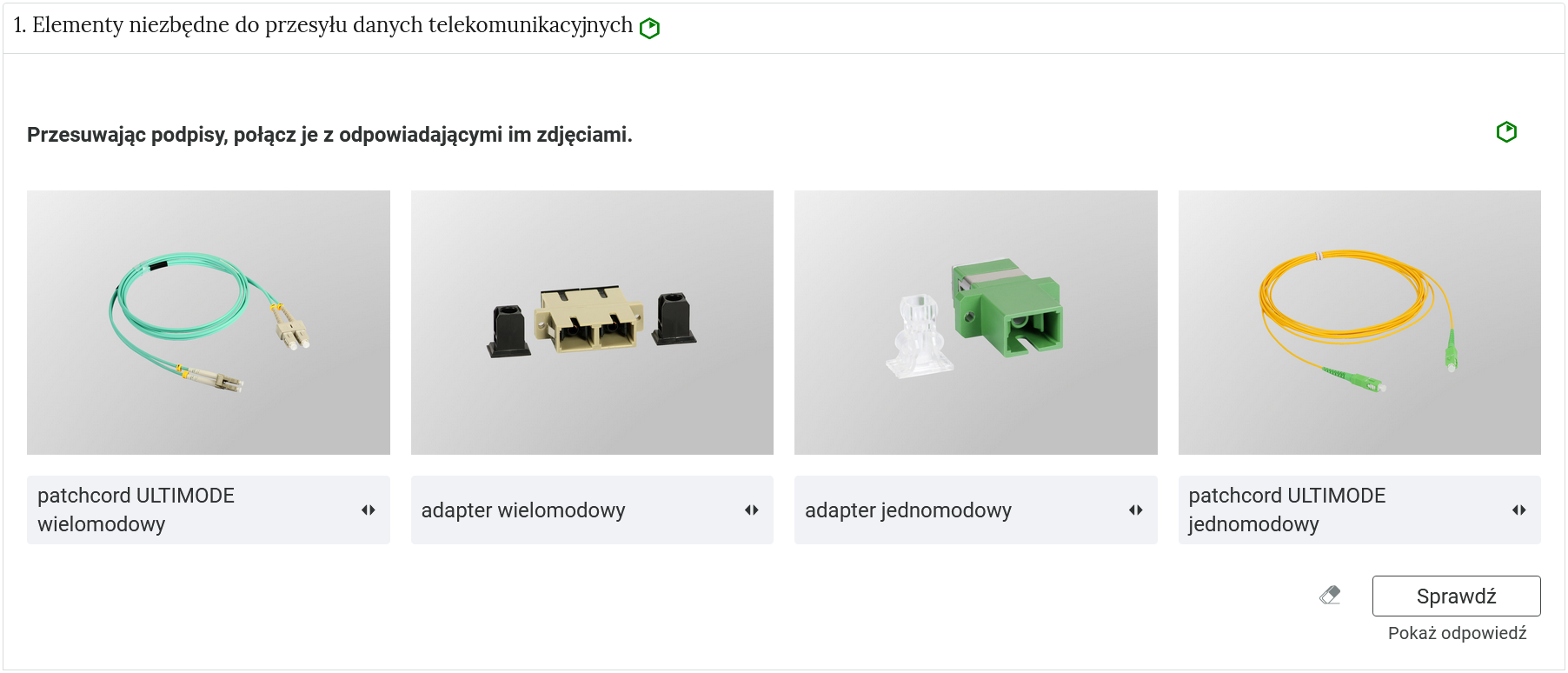Click the instruction text Przesuwając podpisy
The image size is (1568, 673).
pos(329,135)
